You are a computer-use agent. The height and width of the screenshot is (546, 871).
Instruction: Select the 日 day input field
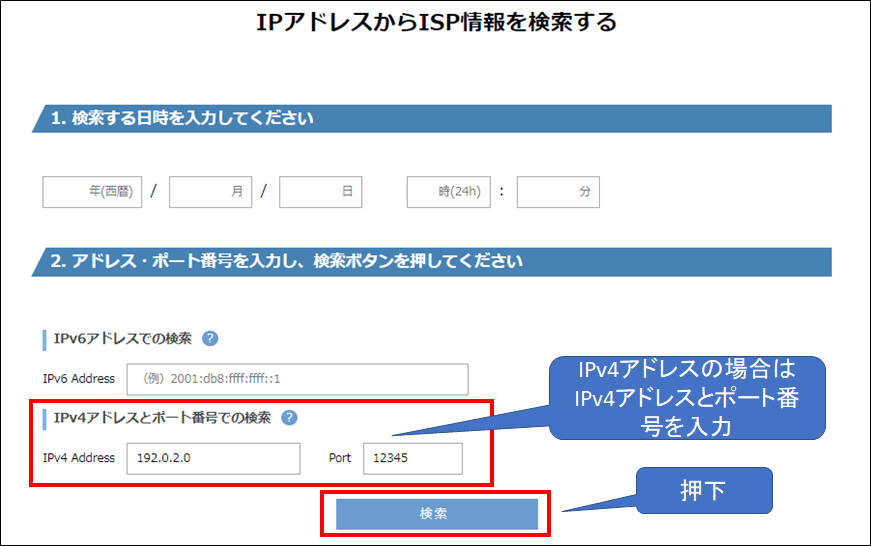tap(320, 192)
